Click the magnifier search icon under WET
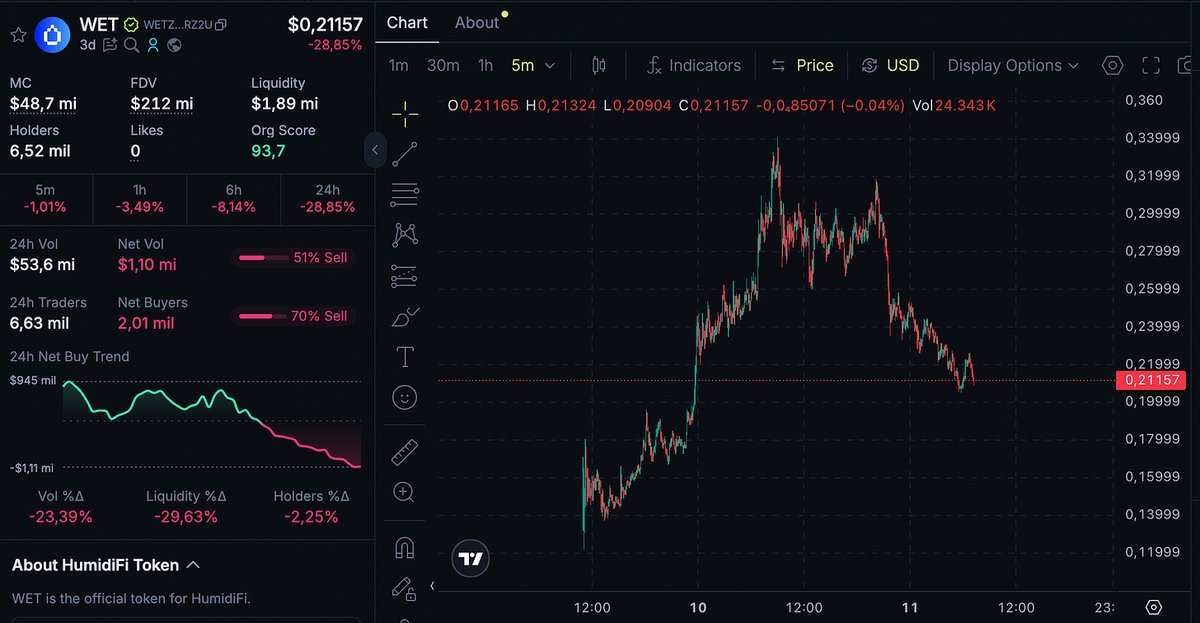The width and height of the screenshot is (1200, 623). pos(132,45)
